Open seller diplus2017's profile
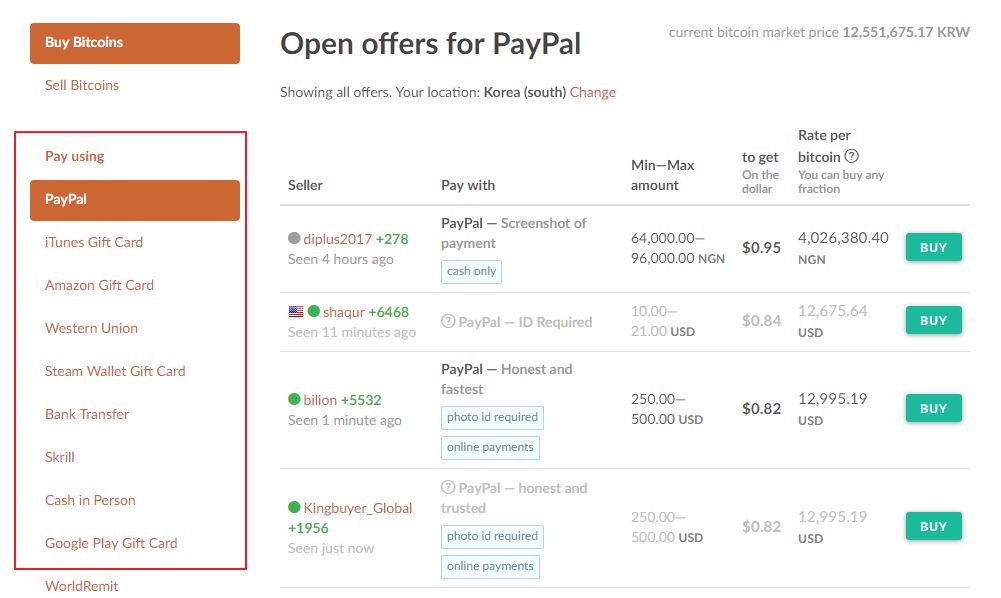This screenshot has width=1001, height=598. 337,239
